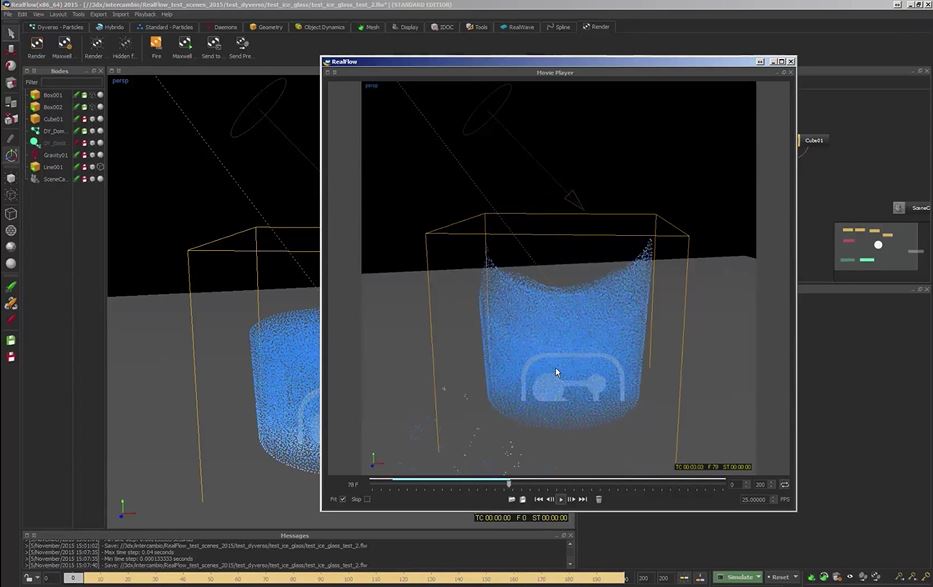Click the green pen icon in left toolbar
The width and height of the screenshot is (933, 587).
[x=11, y=287]
